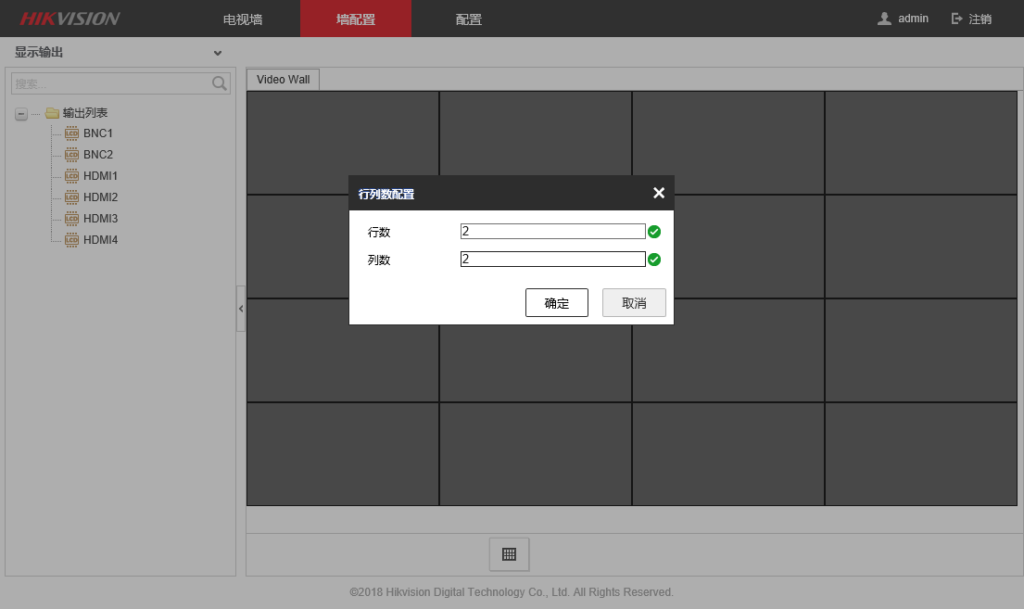Screen dimensions: 1024x609
Task: Focus the 列数 input field
Action: 552,259
